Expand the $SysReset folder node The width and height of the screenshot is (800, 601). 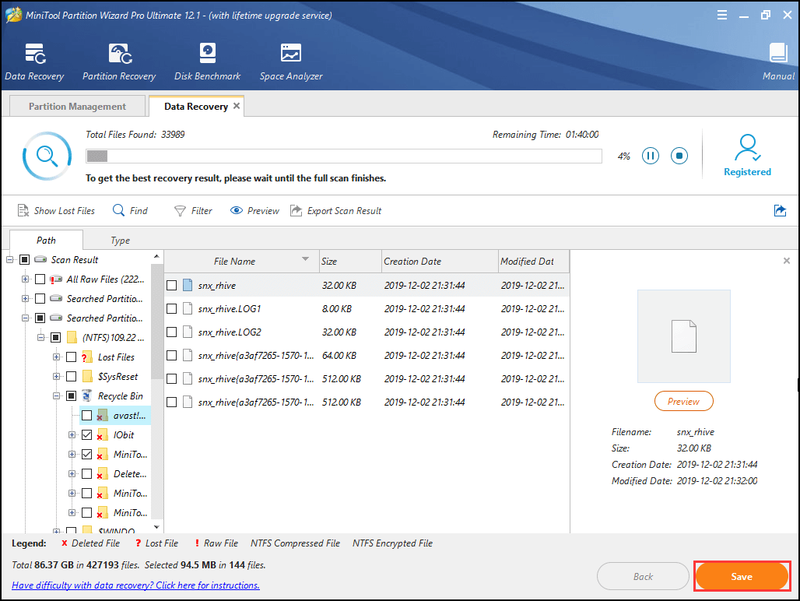tap(57, 377)
